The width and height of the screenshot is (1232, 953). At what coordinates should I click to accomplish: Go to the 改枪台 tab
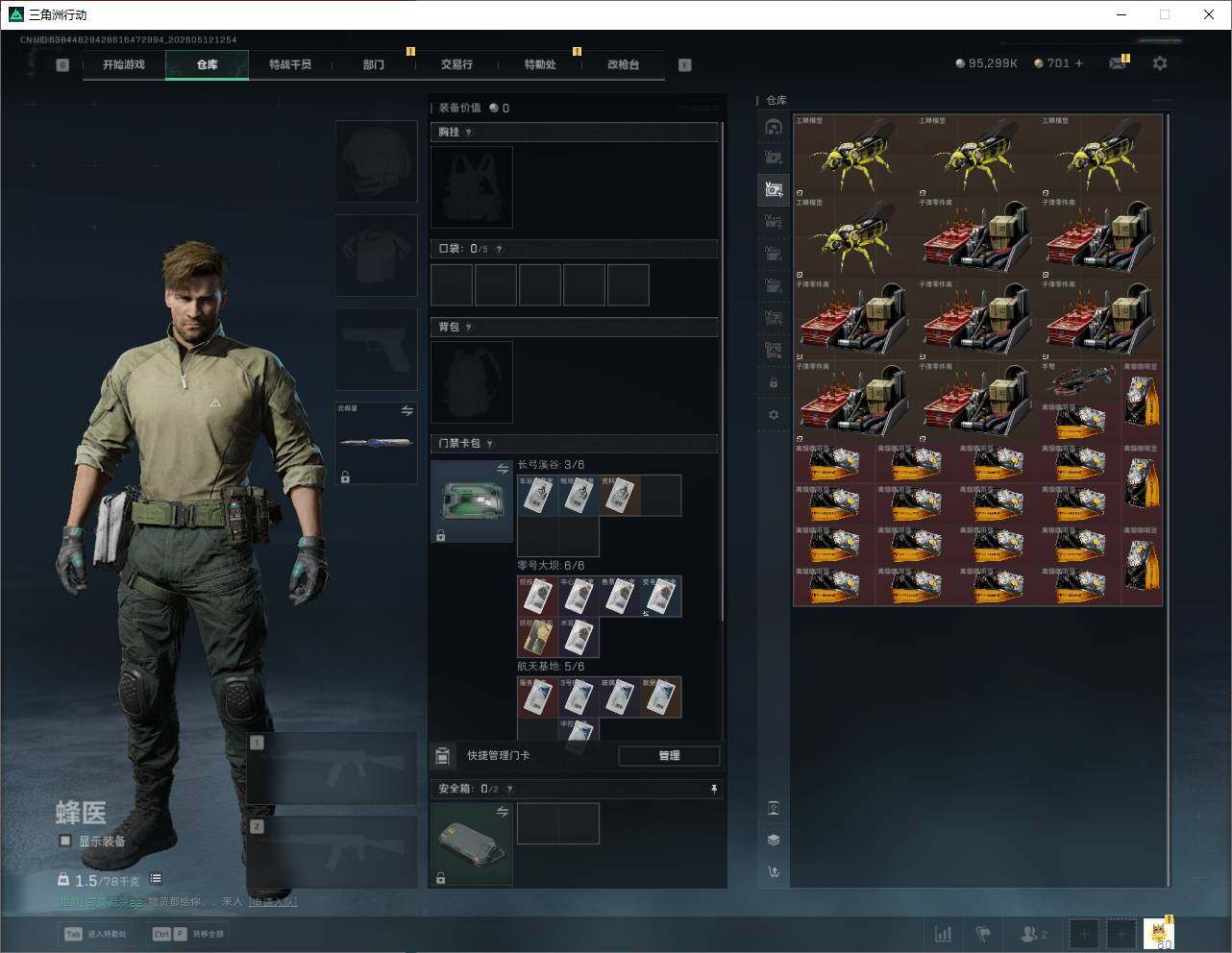tap(623, 64)
